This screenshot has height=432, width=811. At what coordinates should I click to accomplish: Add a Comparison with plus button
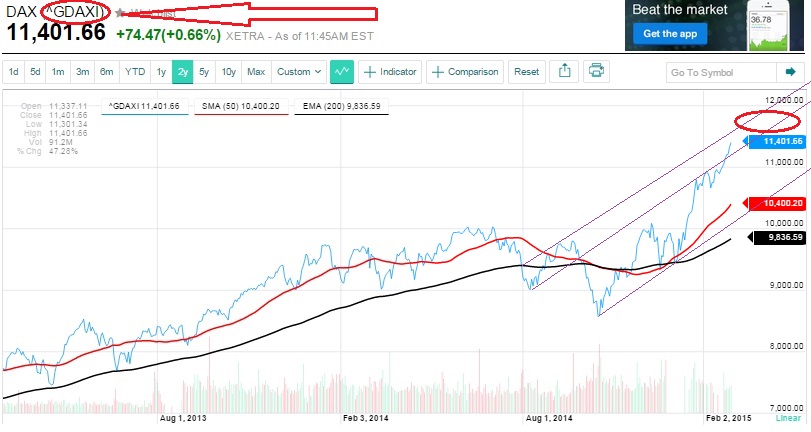(464, 72)
